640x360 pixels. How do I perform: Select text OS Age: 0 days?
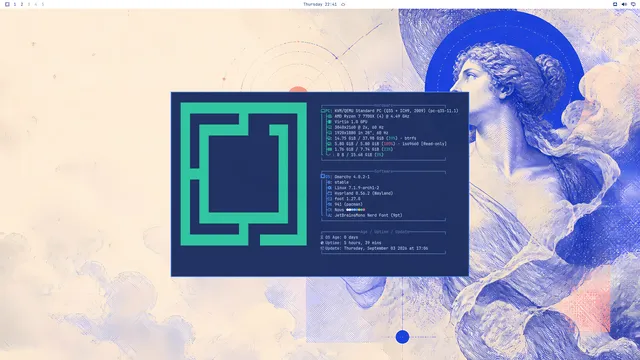pyautogui.click(x=342, y=237)
